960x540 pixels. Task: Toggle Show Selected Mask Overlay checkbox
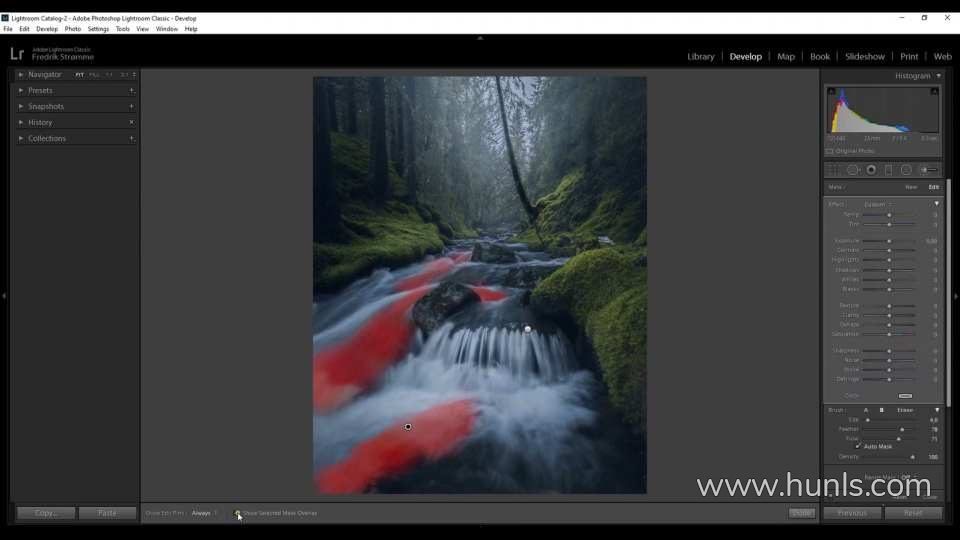[x=238, y=513]
